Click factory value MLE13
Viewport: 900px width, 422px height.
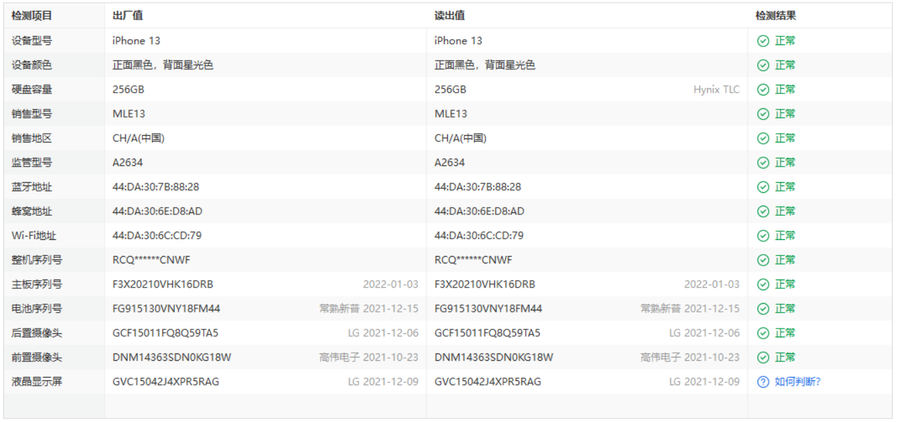[x=129, y=114]
